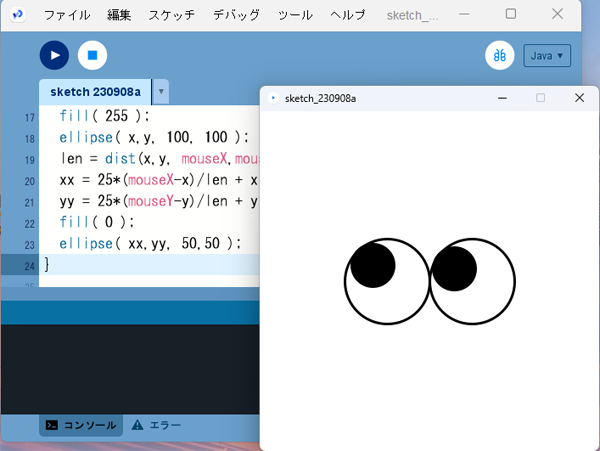The image size is (600, 451).
Task: Click the sketch window's small app icon
Action: [274, 98]
